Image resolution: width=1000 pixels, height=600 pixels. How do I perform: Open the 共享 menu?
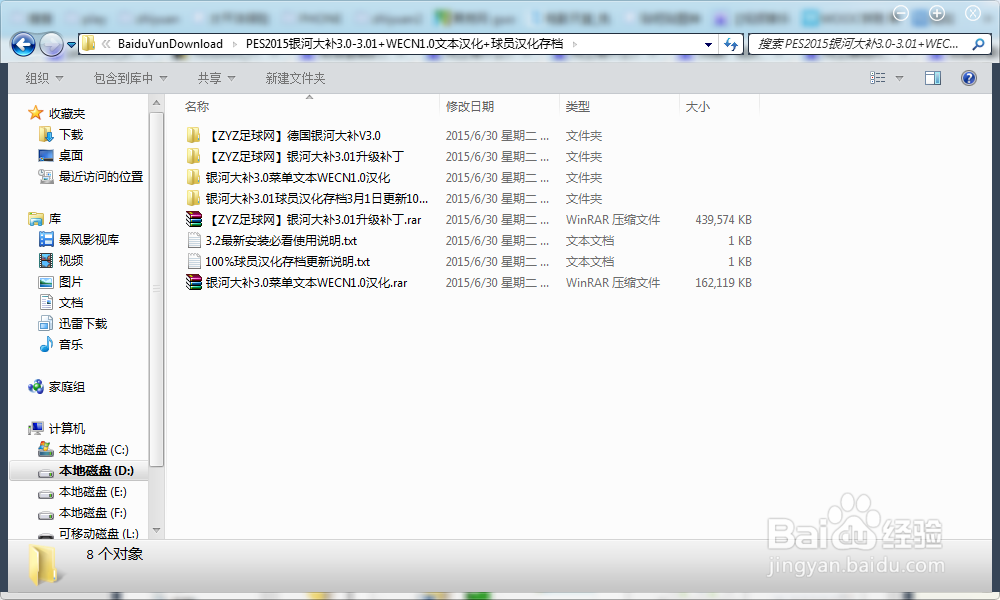[216, 78]
